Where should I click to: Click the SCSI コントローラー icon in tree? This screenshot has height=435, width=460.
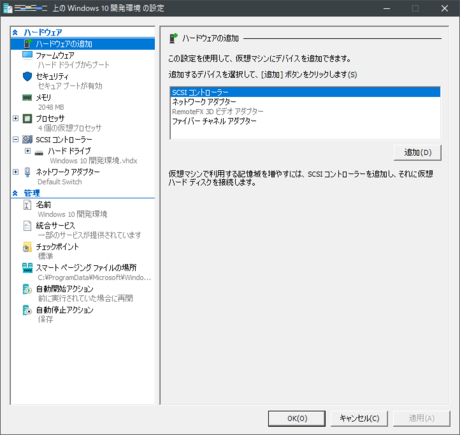[x=27, y=139]
